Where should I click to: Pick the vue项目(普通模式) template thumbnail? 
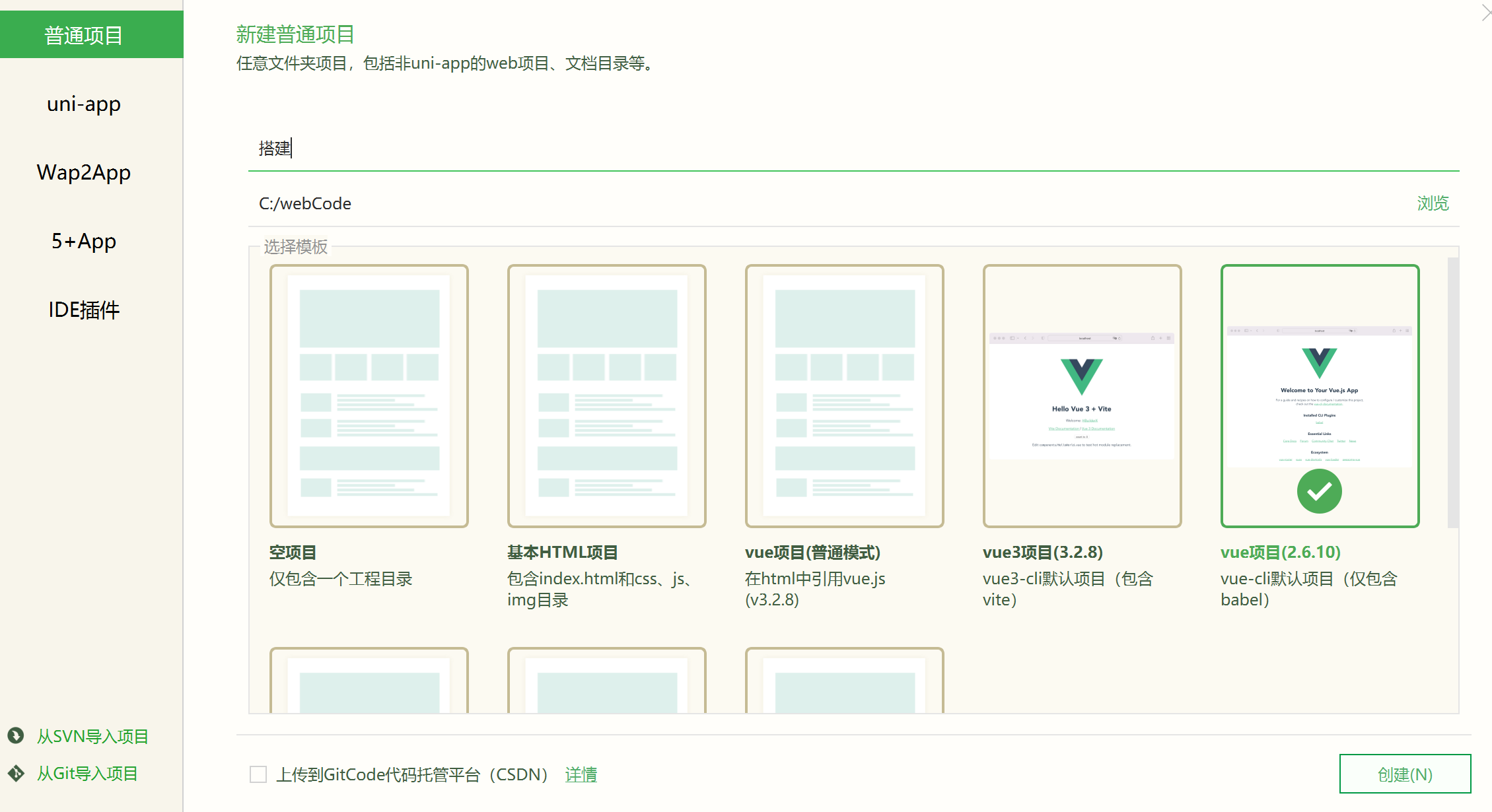pos(844,395)
